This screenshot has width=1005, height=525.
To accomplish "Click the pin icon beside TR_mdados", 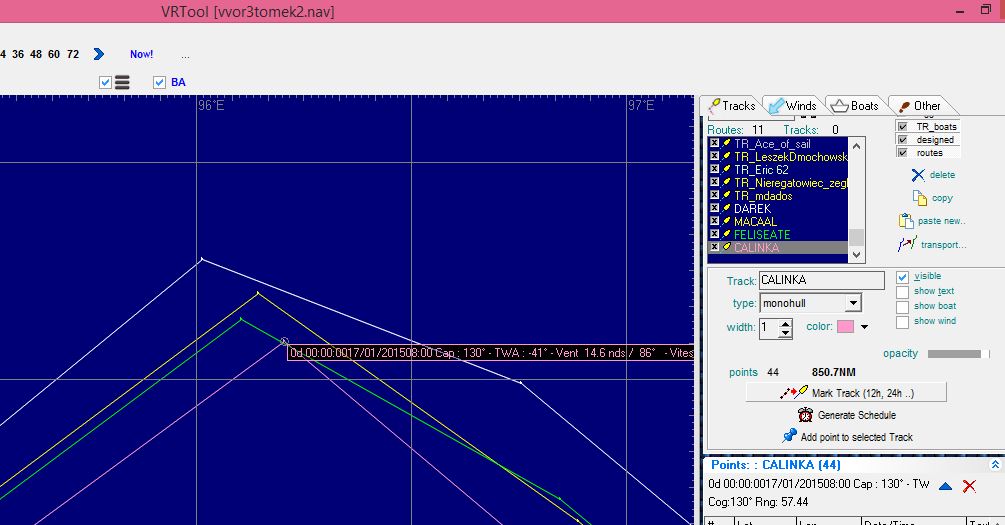I will tap(726, 195).
